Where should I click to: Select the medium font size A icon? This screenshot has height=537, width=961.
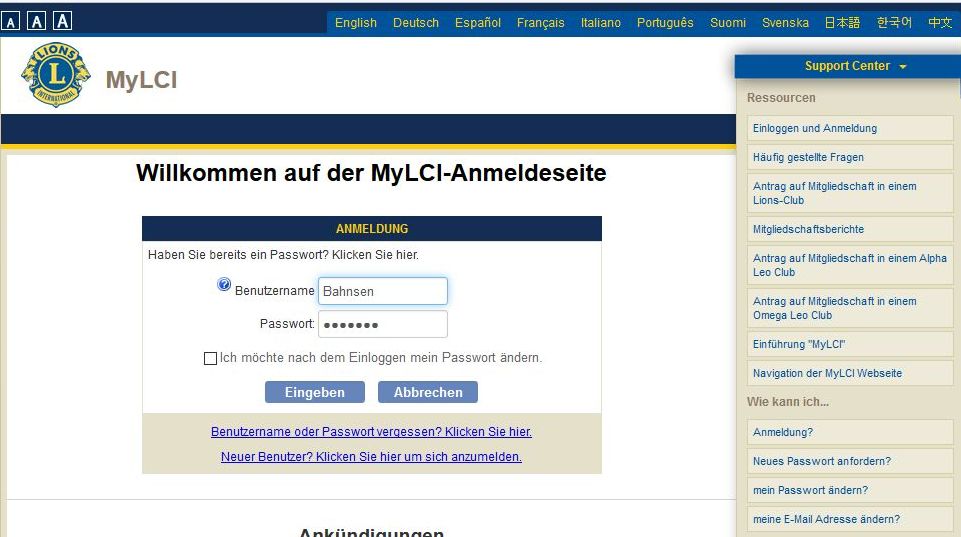coord(37,21)
